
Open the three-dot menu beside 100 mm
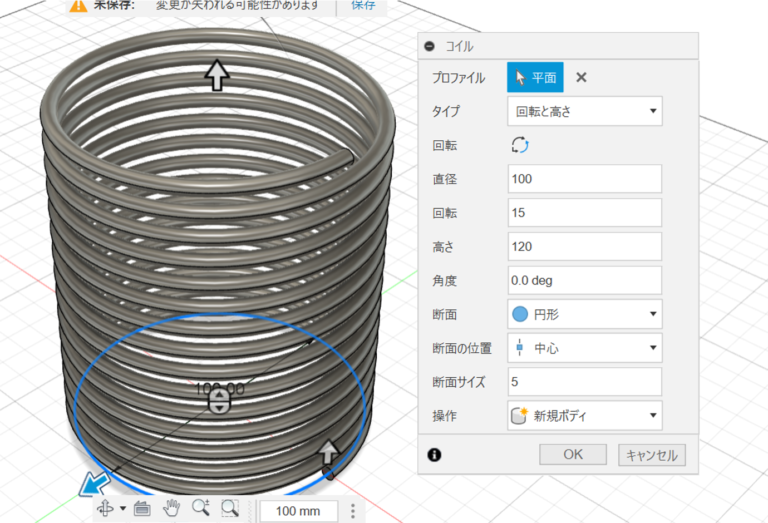point(353,511)
